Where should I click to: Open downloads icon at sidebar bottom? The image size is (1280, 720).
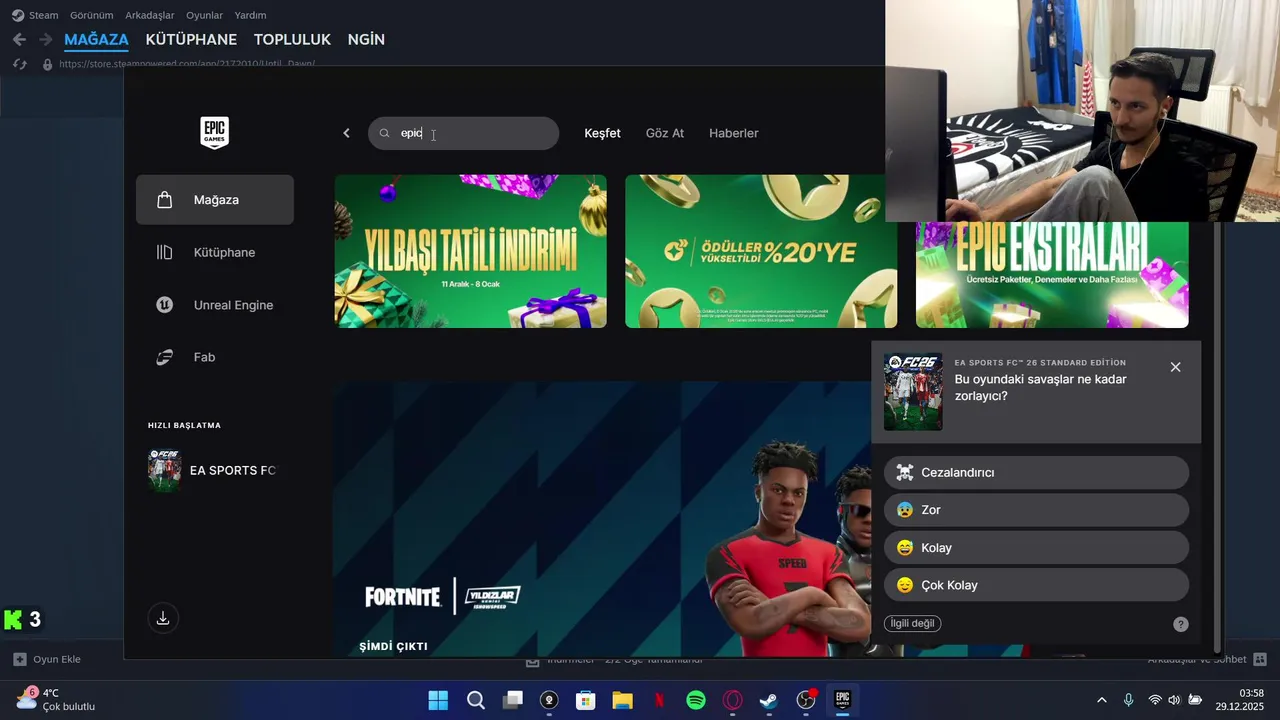click(163, 618)
